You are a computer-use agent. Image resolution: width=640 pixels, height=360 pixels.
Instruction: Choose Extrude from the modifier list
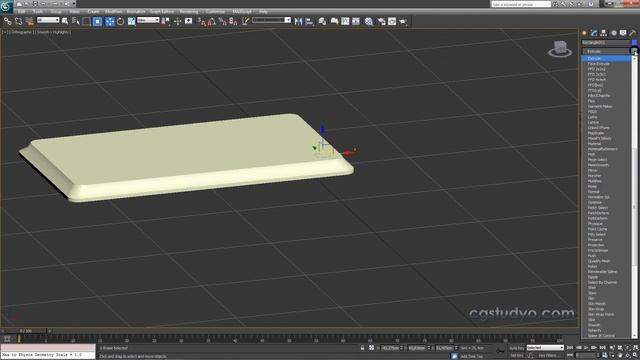[606, 59]
